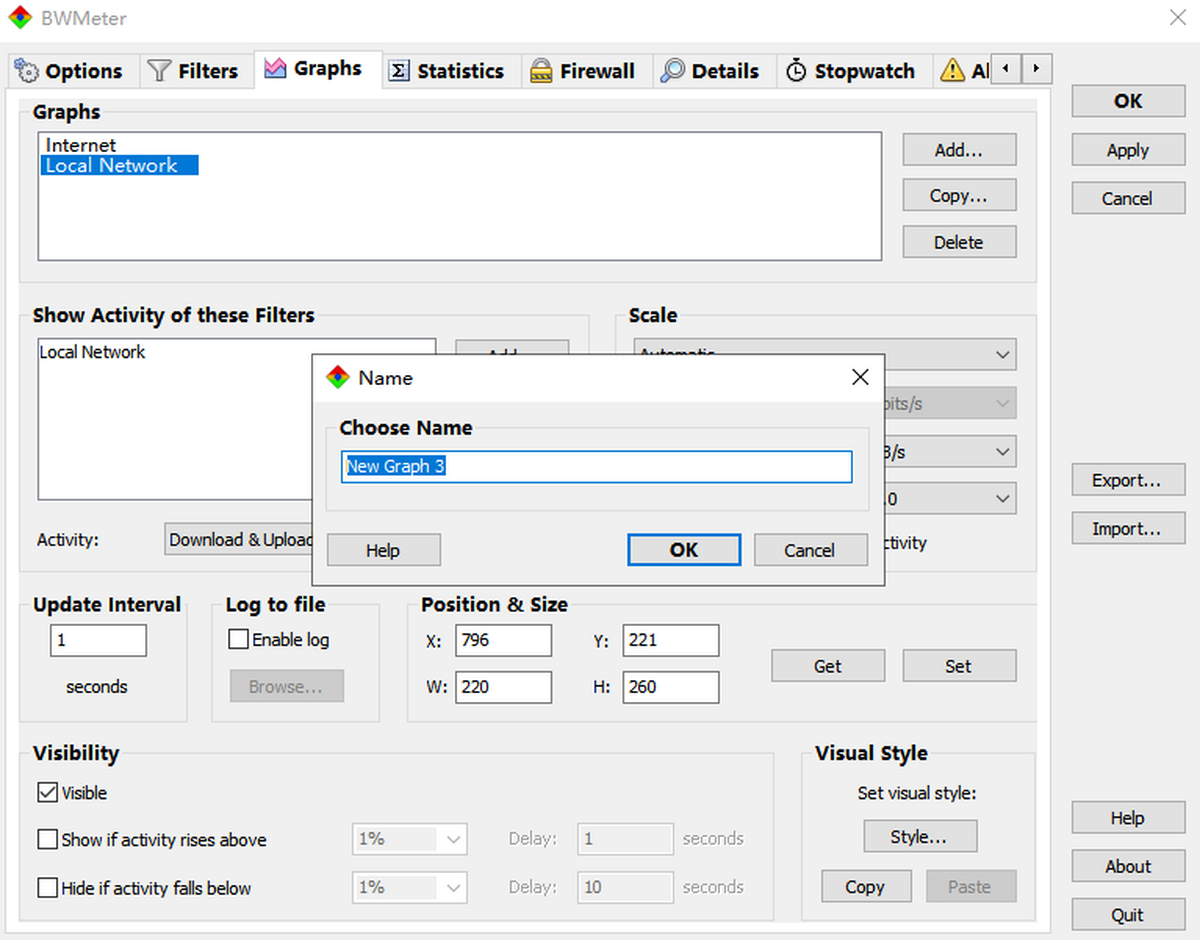1200x940 pixels.
Task: Click the Filters funnel icon
Action: tap(159, 71)
